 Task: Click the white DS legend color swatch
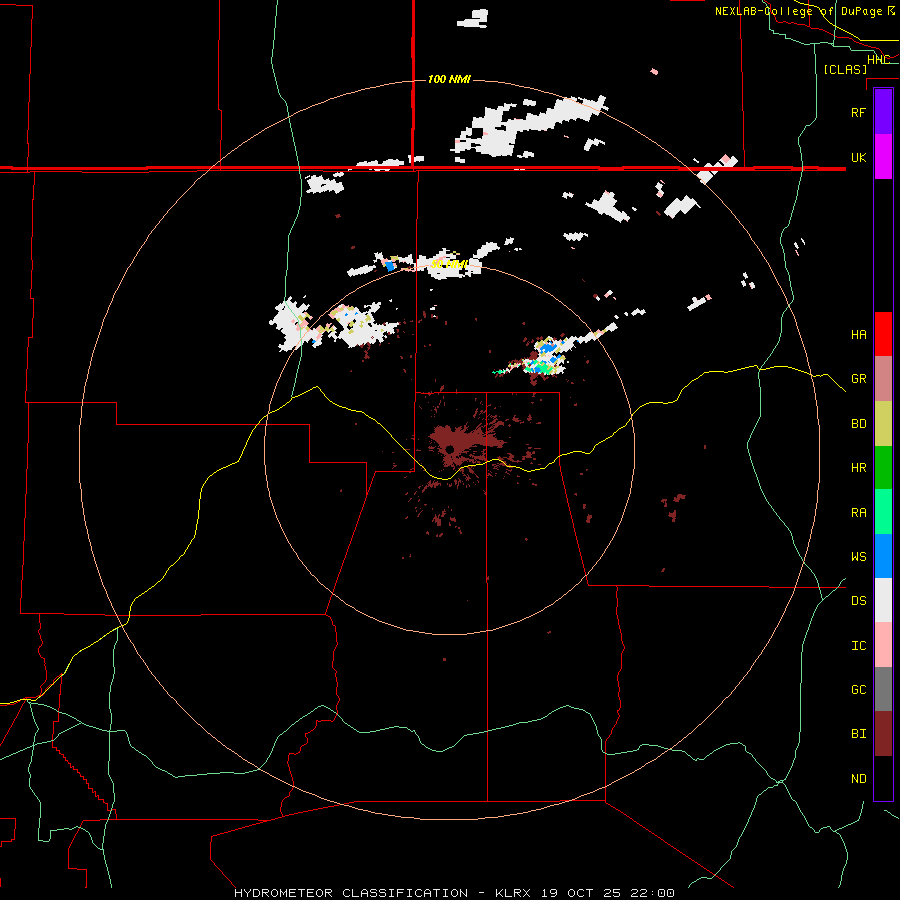tap(883, 600)
